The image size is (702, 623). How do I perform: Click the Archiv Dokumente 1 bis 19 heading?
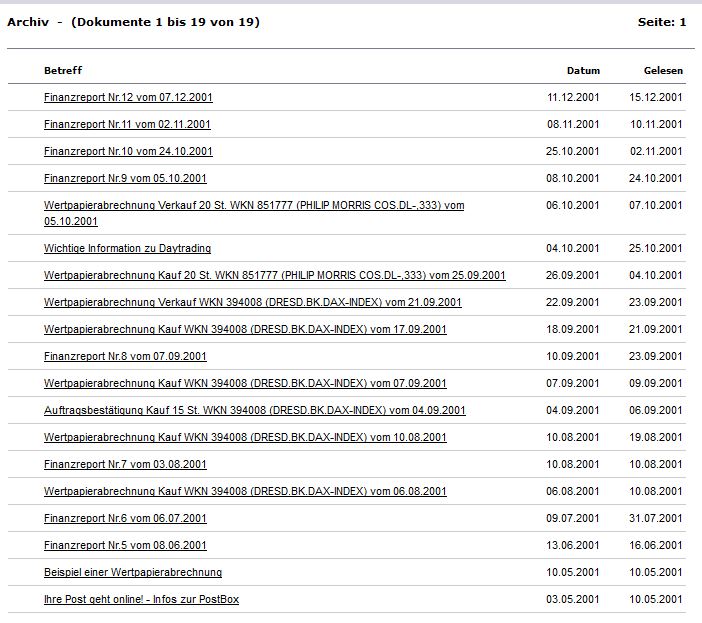(133, 22)
